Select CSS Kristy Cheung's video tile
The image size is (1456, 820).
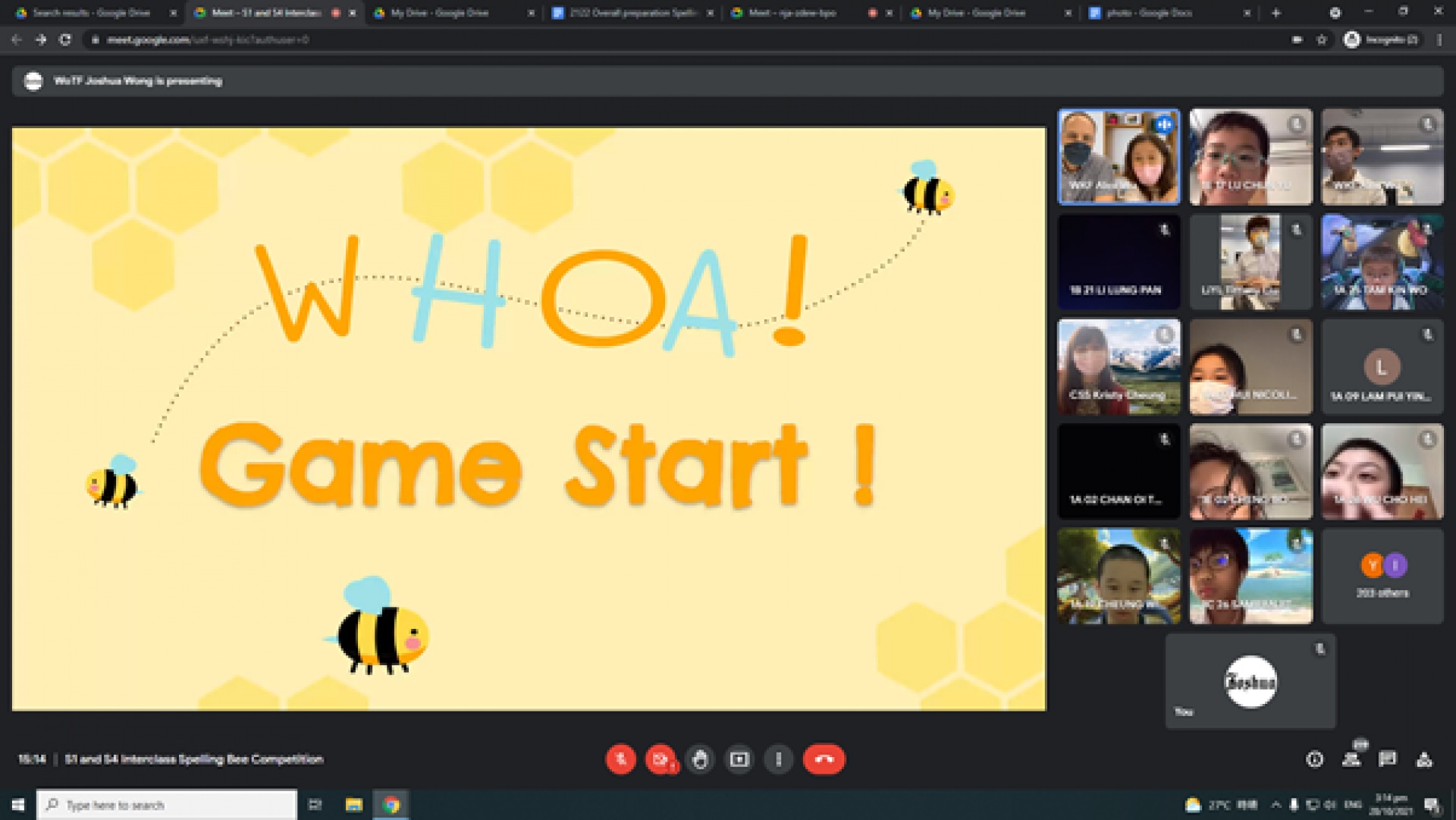pyautogui.click(x=1119, y=367)
